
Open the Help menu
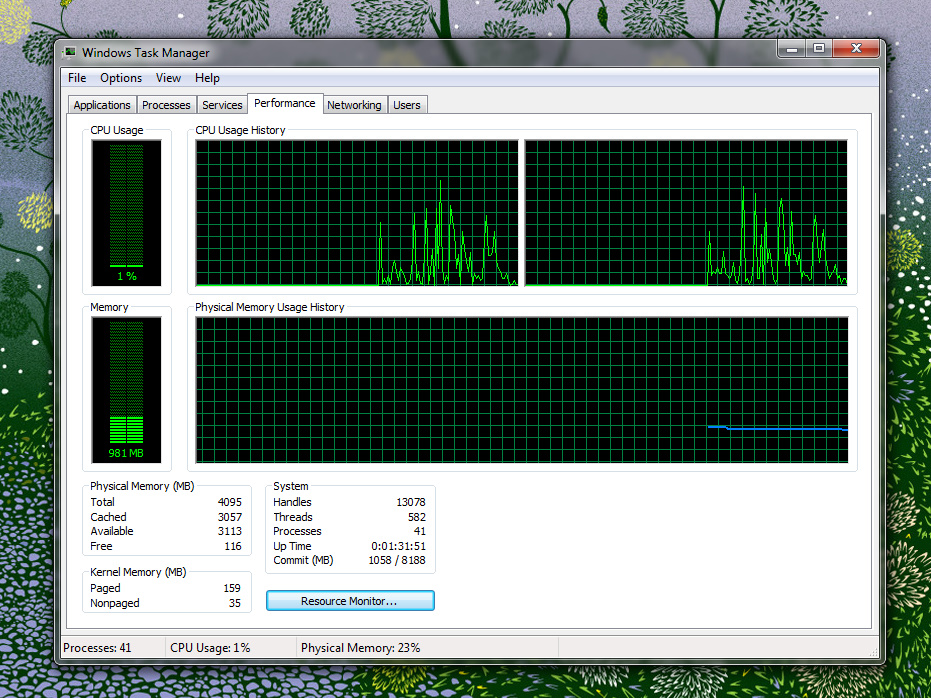click(207, 78)
